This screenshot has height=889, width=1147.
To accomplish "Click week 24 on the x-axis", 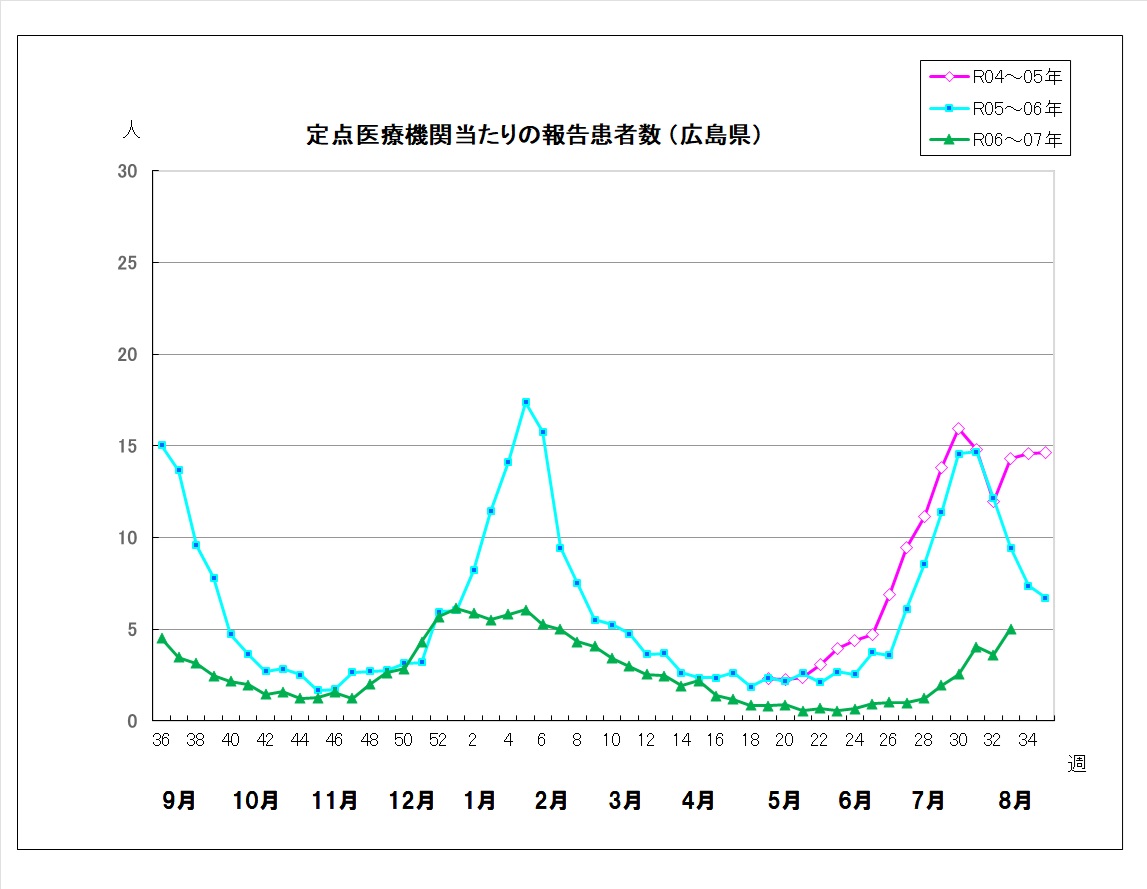I will [x=854, y=740].
